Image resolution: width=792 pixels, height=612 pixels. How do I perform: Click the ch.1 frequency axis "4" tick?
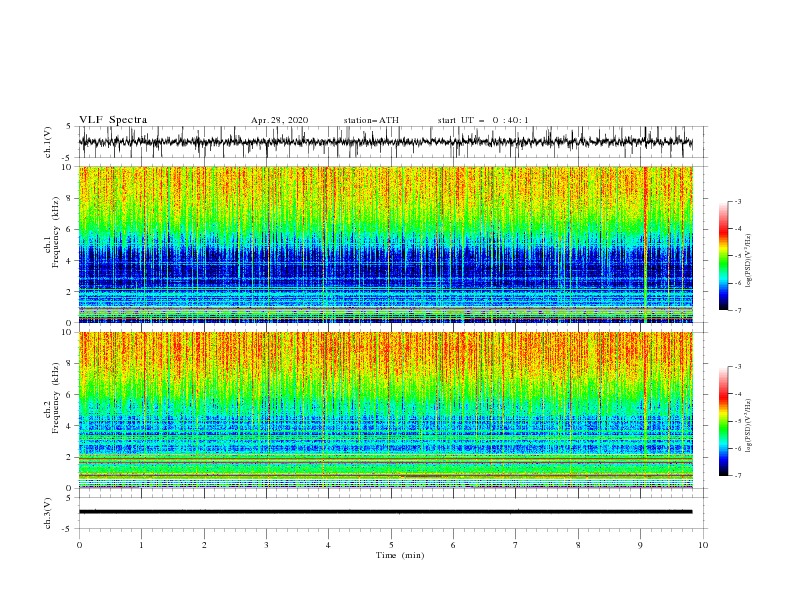coord(69,261)
